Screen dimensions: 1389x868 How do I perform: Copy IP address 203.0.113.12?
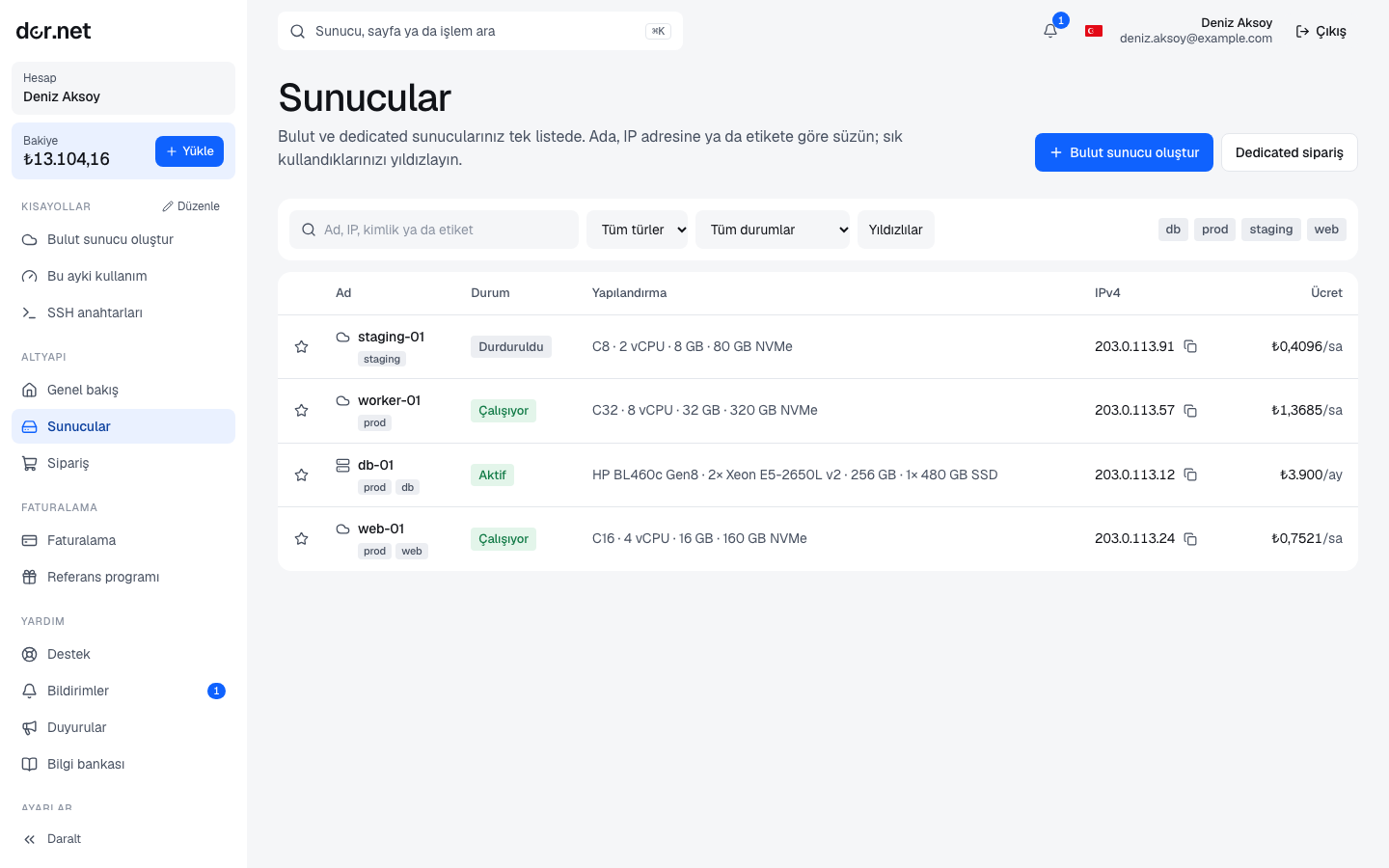pyautogui.click(x=1190, y=475)
